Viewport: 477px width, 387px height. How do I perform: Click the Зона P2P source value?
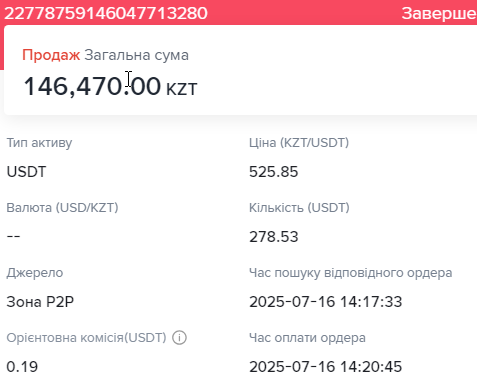point(40,302)
